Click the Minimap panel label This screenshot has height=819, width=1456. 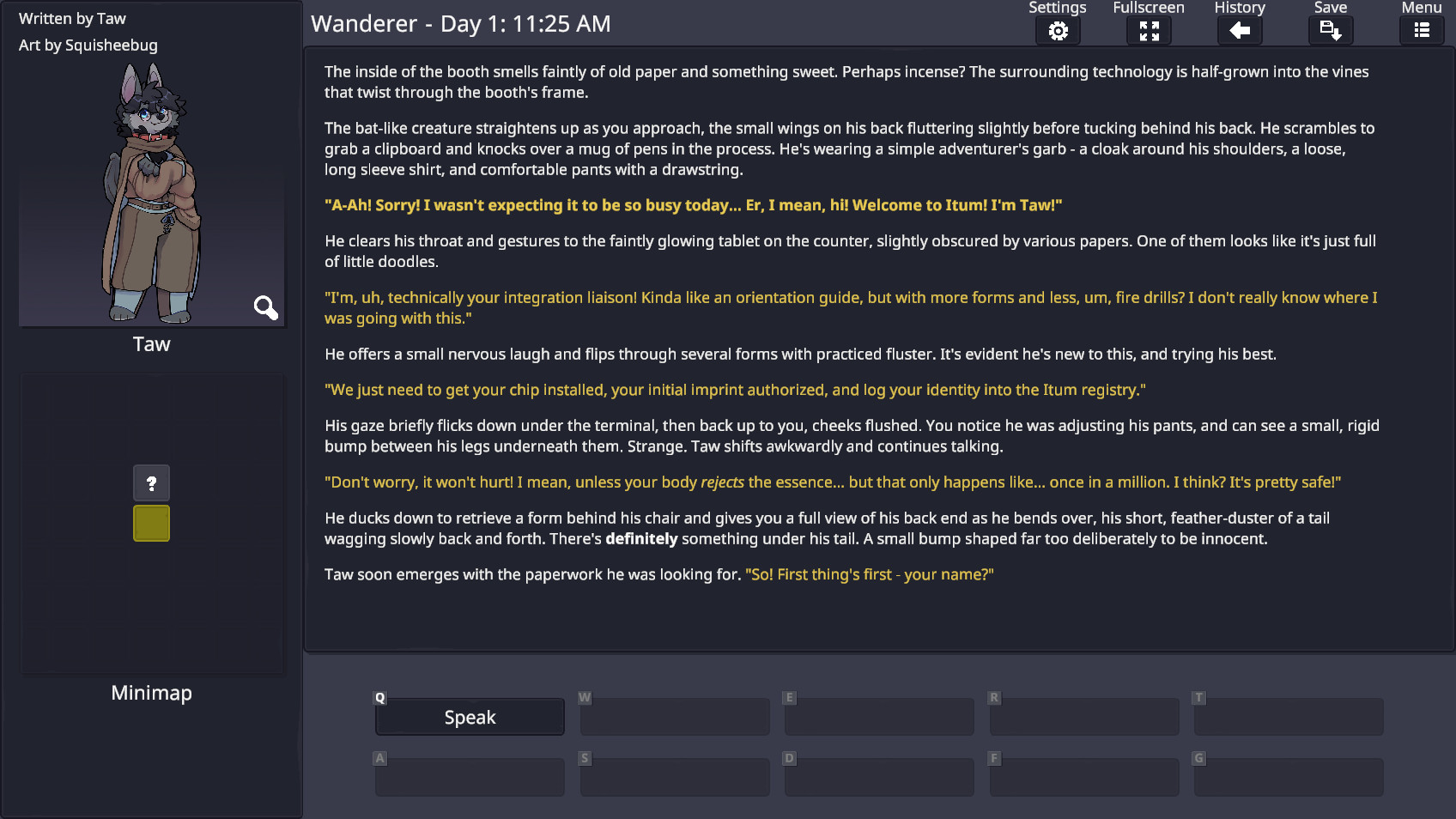tap(151, 693)
